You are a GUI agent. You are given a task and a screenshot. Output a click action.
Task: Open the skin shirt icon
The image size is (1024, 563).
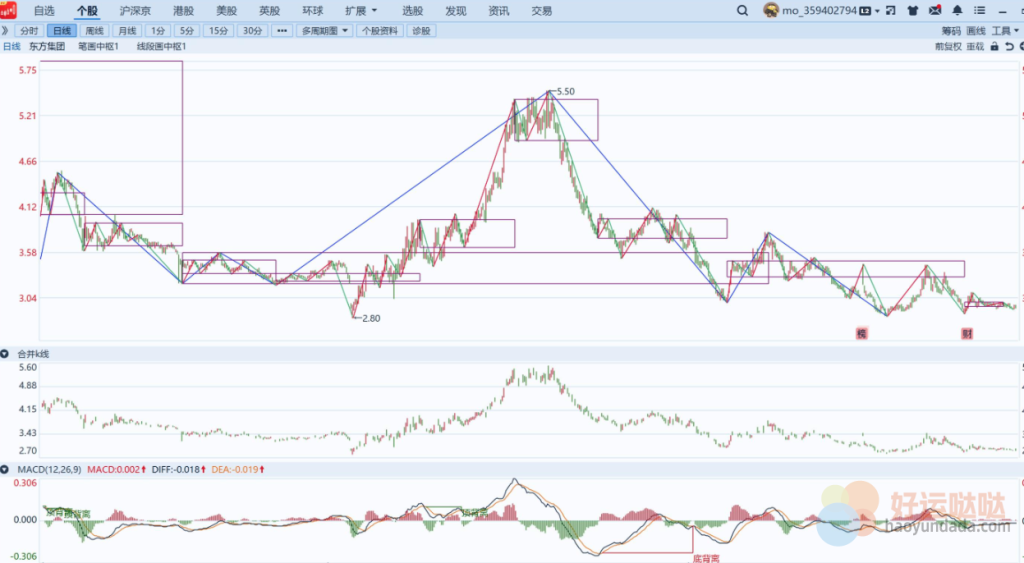pos(913,10)
